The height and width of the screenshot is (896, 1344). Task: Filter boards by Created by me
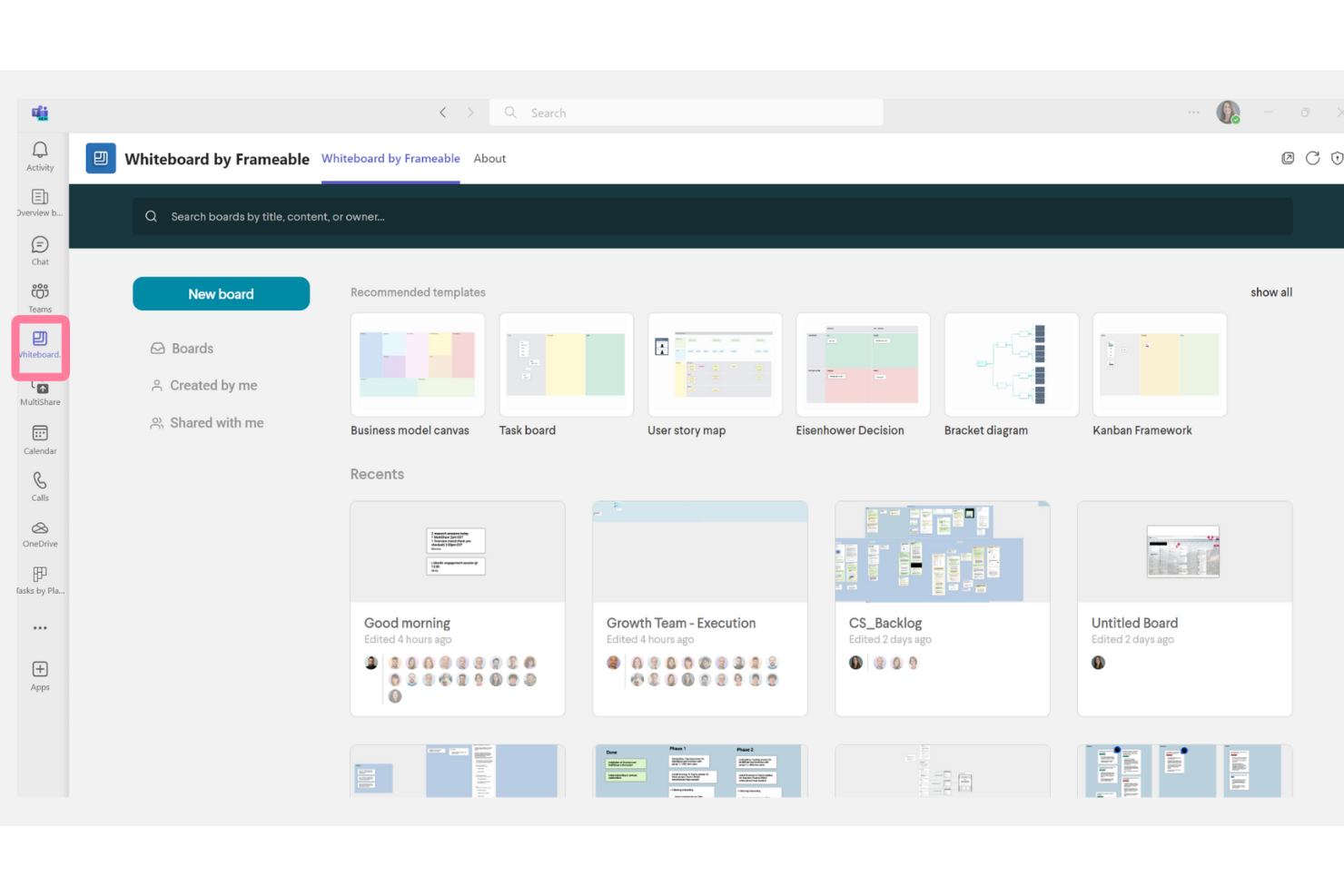204,386
